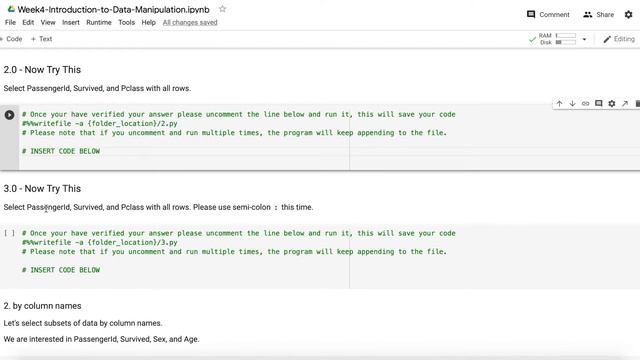This screenshot has height=360, width=640.
Task: Click the Google Drive notebook logo icon
Action: pyautogui.click(x=11, y=9)
